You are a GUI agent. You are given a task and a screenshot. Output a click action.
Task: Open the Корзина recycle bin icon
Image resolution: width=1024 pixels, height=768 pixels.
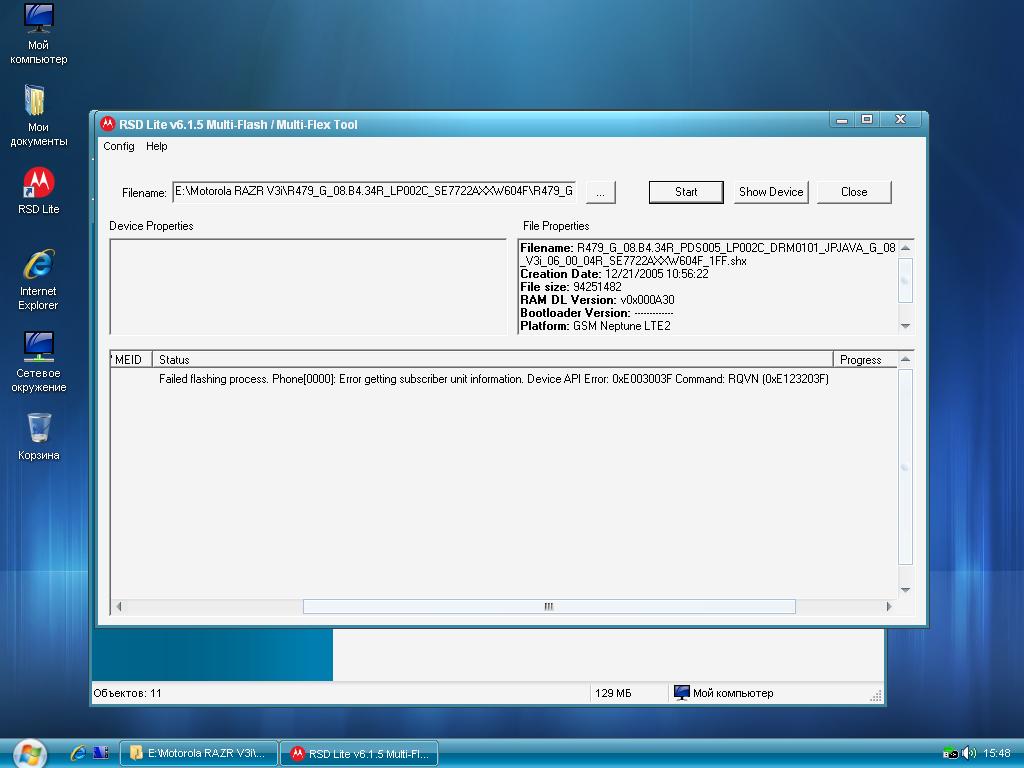pyautogui.click(x=38, y=436)
